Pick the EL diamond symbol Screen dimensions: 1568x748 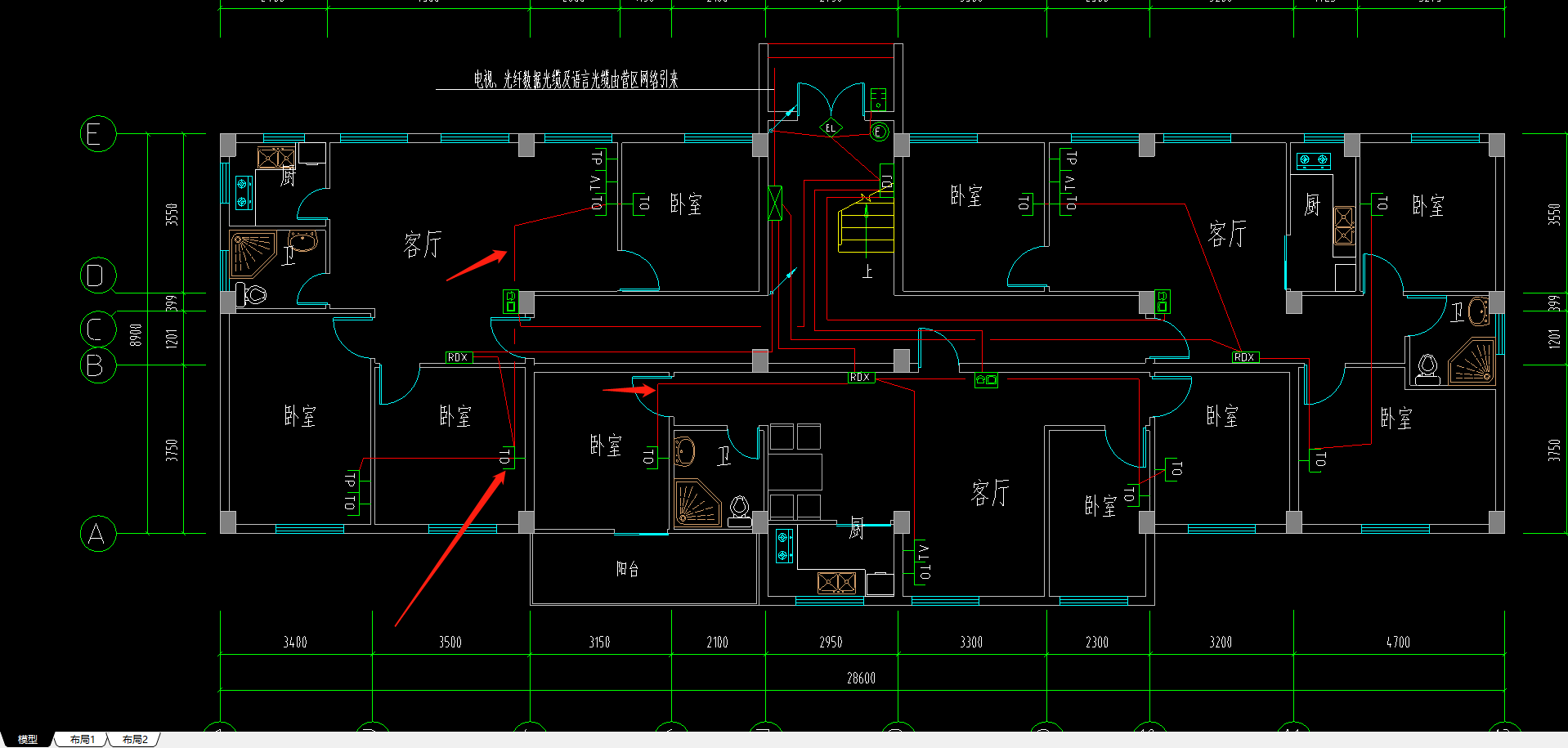831,128
